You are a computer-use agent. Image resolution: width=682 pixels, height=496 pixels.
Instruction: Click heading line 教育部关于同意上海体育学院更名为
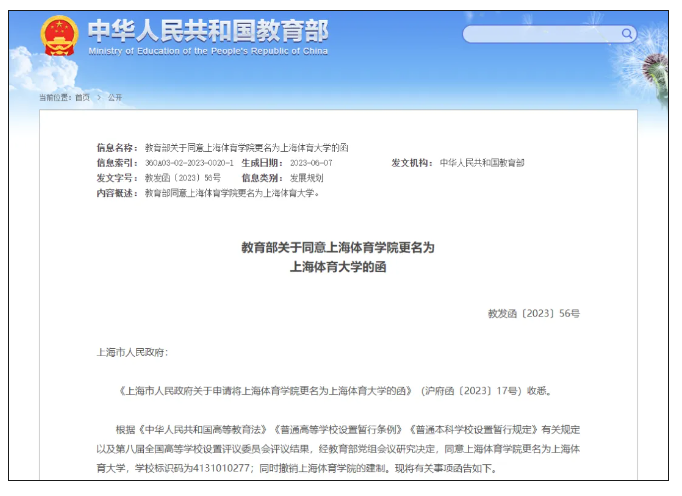338,248
